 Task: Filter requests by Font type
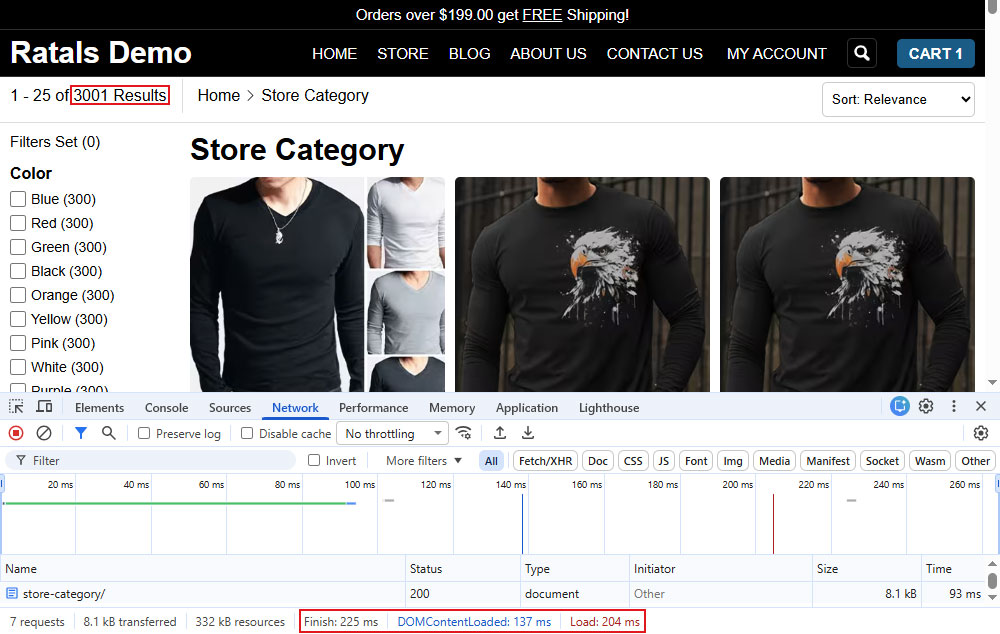[696, 461]
